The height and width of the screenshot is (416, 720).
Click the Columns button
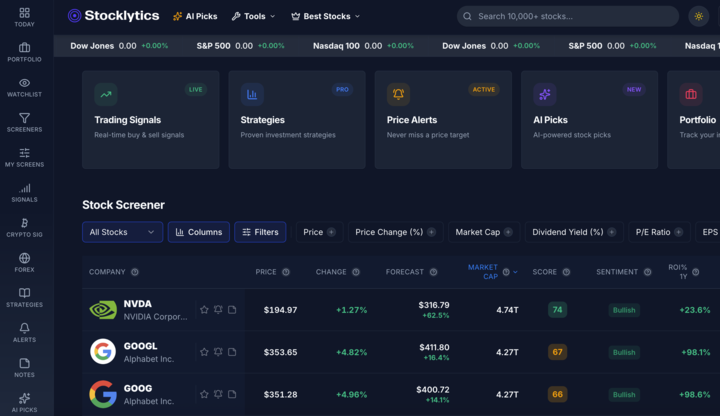click(x=198, y=232)
